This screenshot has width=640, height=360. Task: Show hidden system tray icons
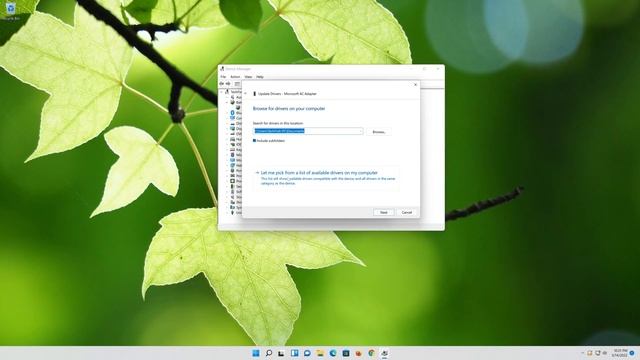pyautogui.click(x=582, y=353)
